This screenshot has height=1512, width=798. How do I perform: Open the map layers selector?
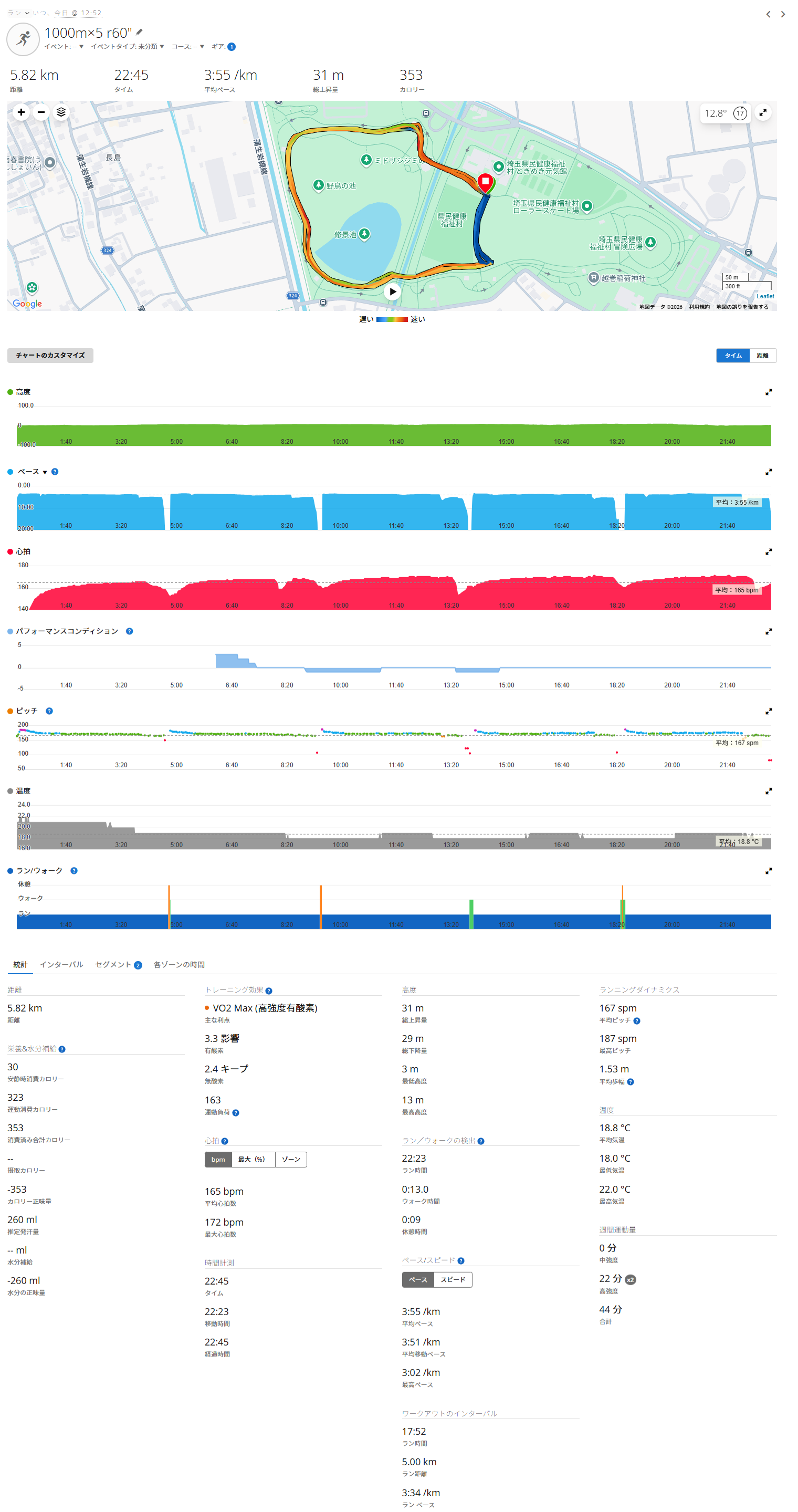pyautogui.click(x=61, y=112)
